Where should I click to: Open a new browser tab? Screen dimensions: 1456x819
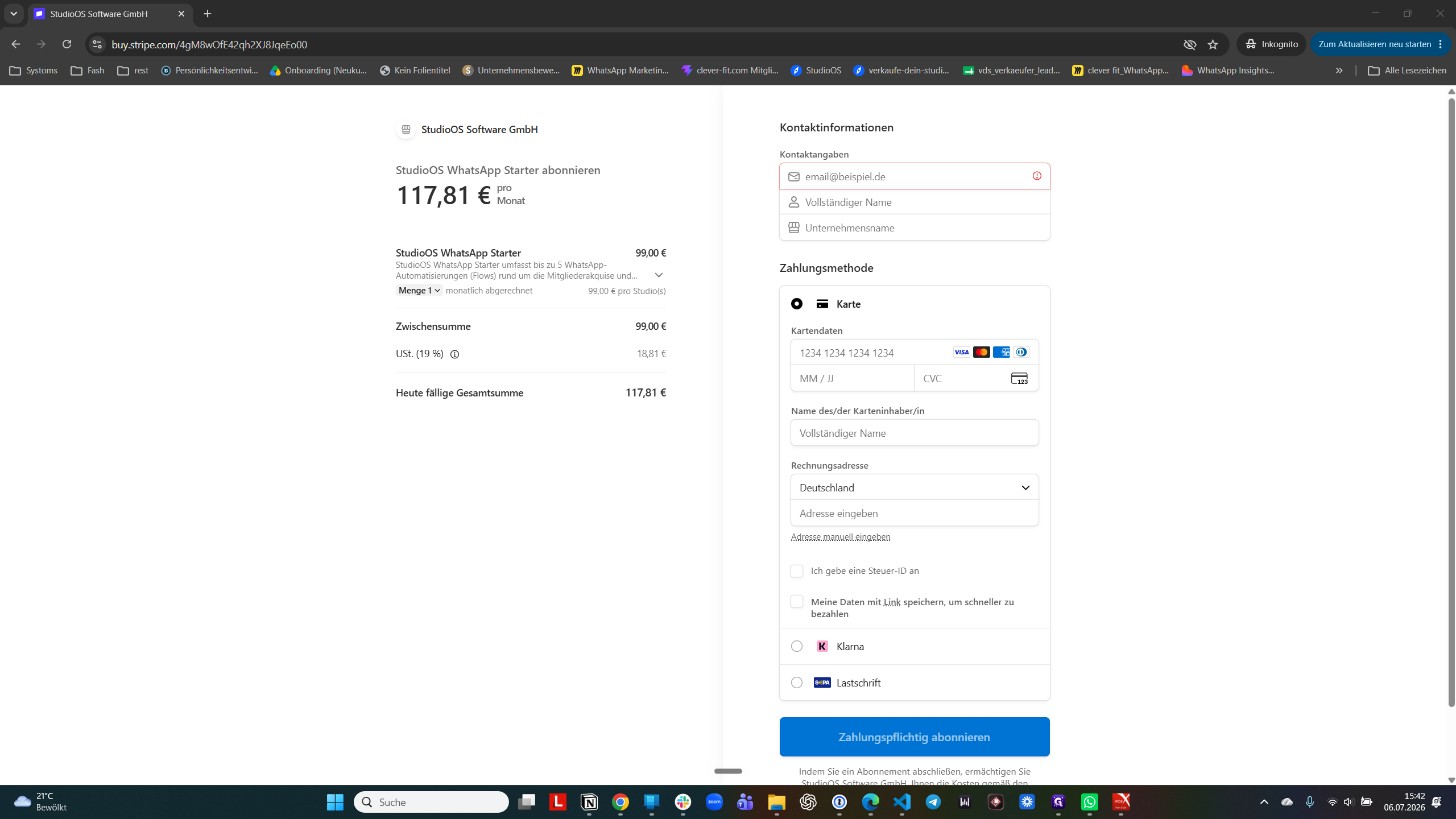tap(208, 14)
